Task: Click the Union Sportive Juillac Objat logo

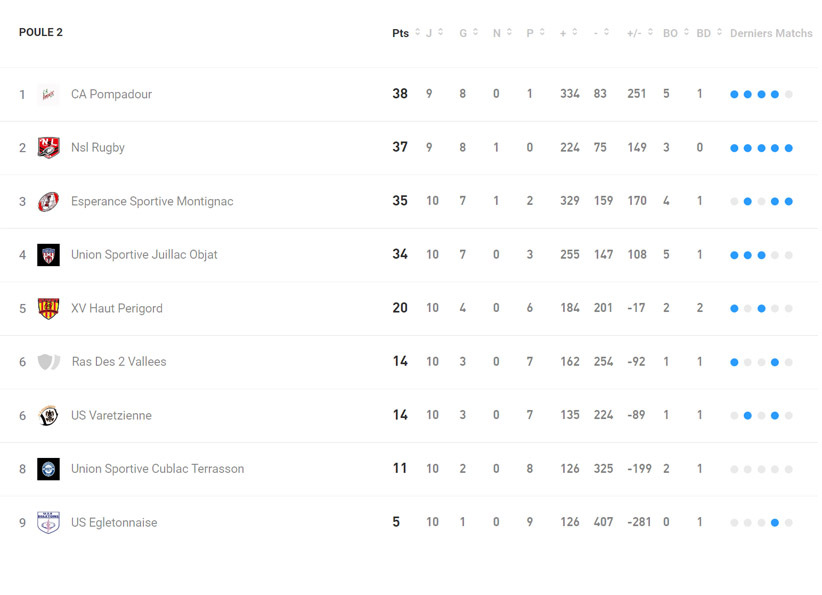Action: point(48,255)
